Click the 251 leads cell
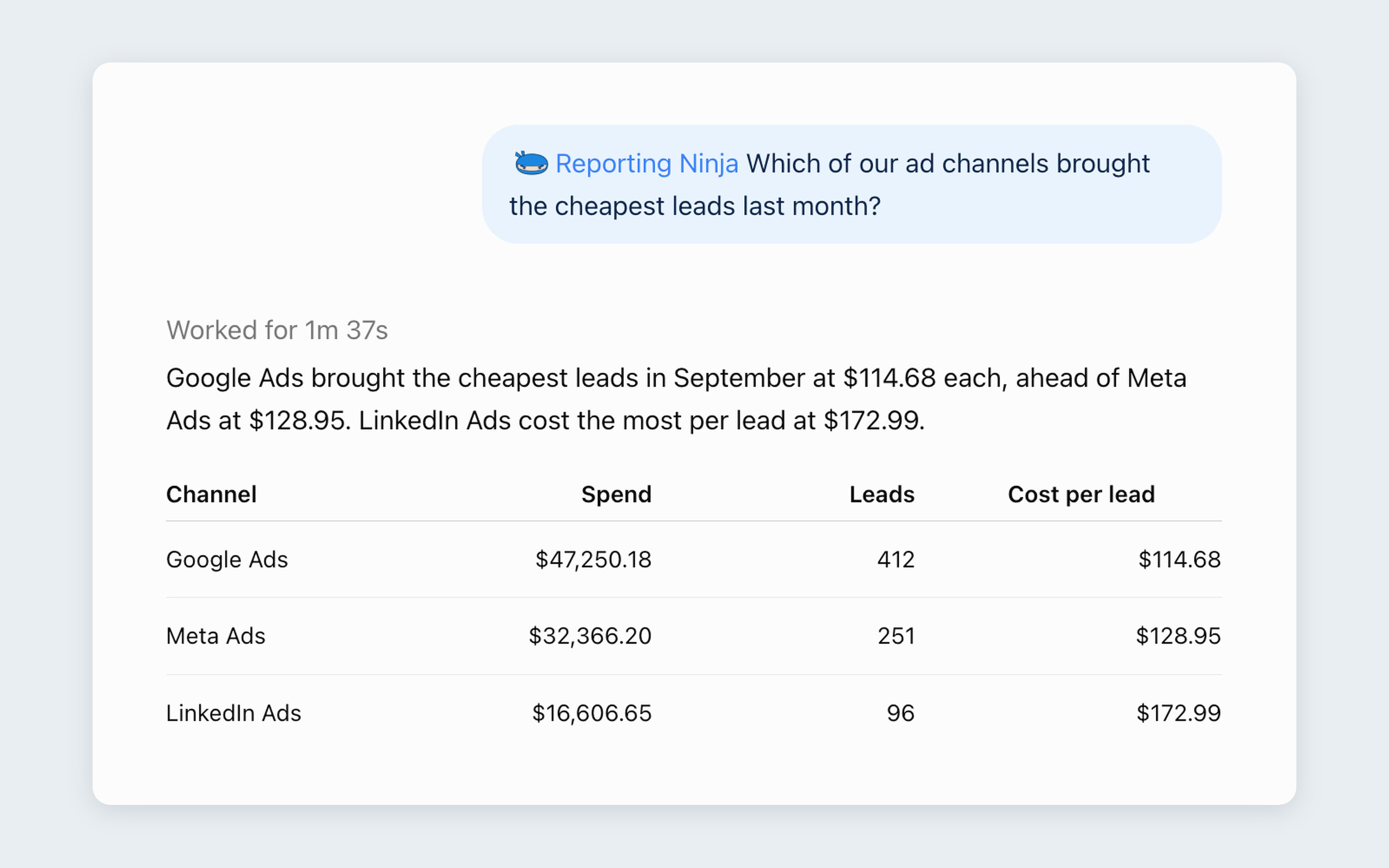Viewport: 1389px width, 868px height. tap(896, 636)
